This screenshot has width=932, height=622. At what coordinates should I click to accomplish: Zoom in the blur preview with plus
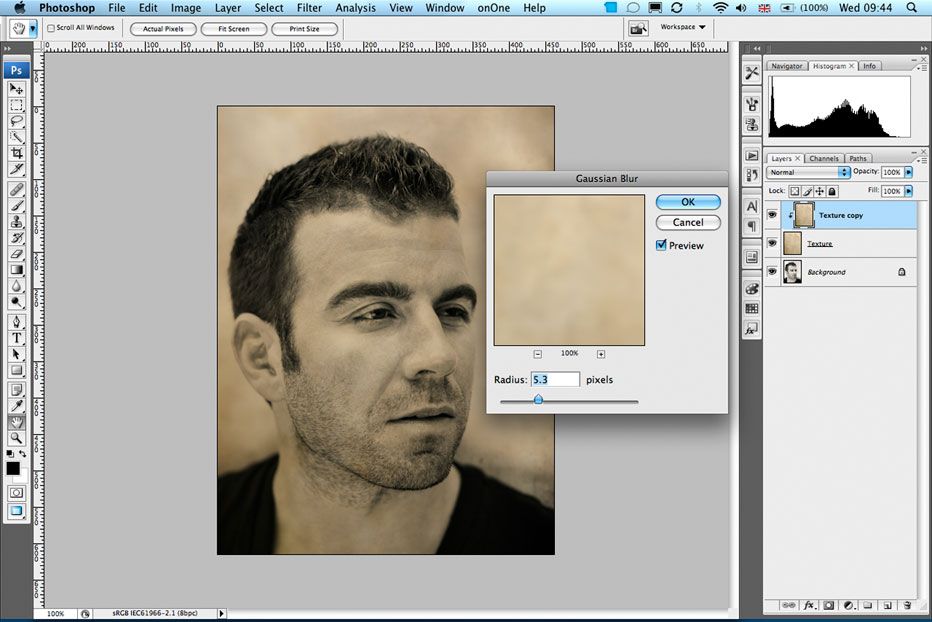[x=601, y=354]
